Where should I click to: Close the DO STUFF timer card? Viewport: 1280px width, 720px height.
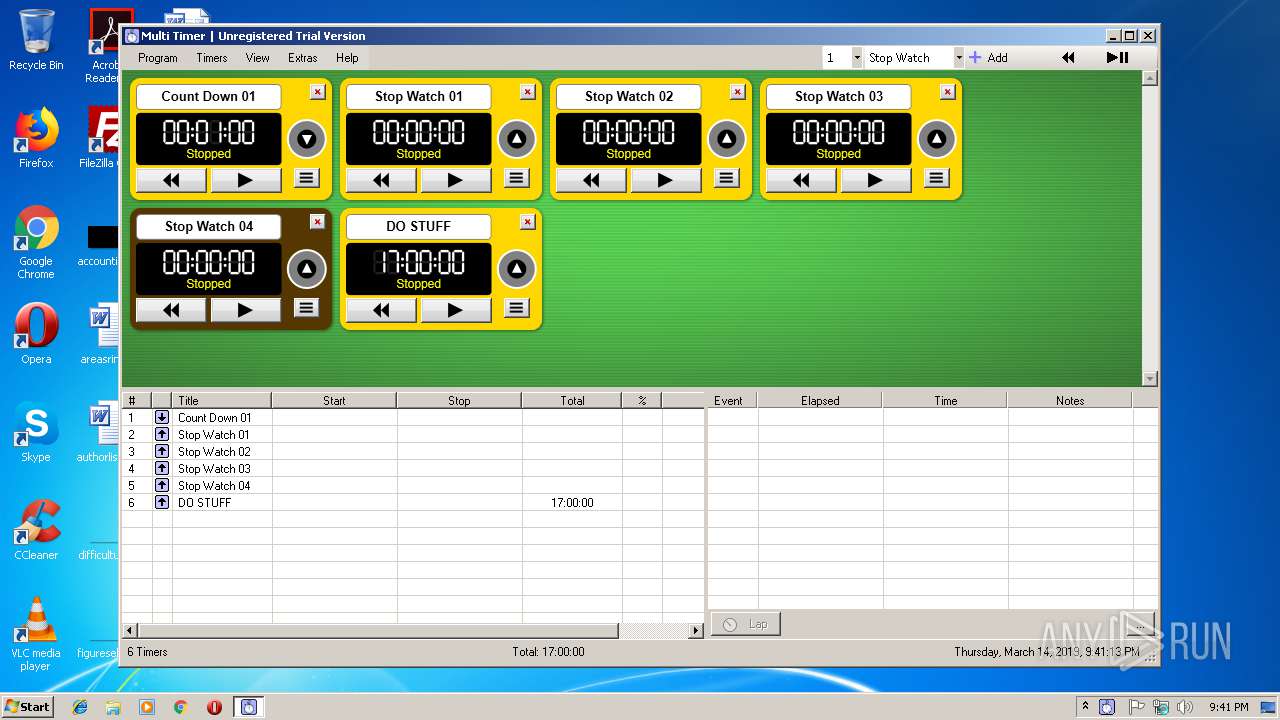click(x=527, y=222)
